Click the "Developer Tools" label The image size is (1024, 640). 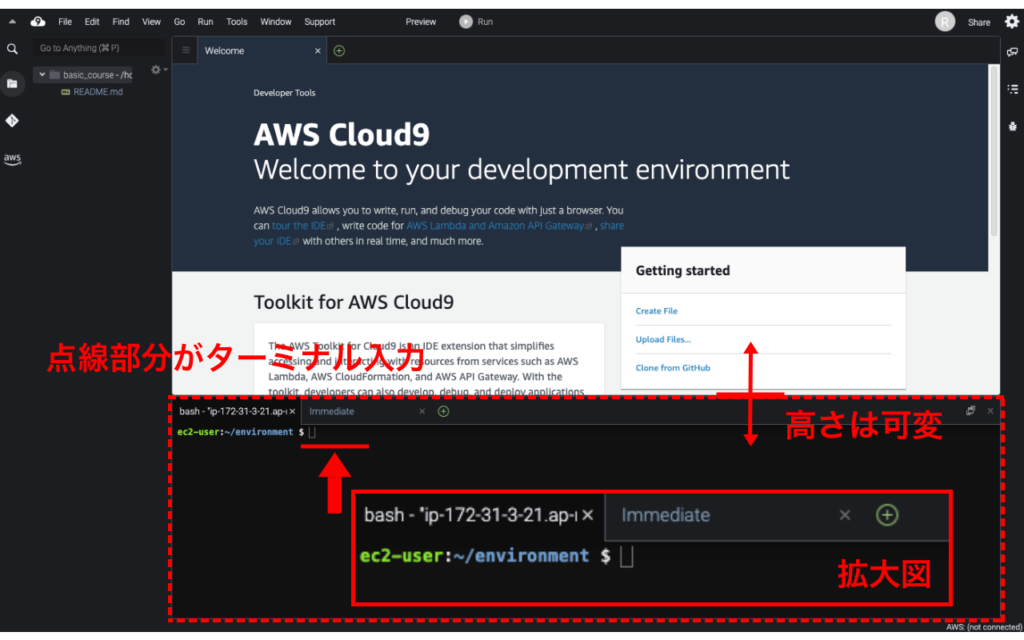(284, 93)
